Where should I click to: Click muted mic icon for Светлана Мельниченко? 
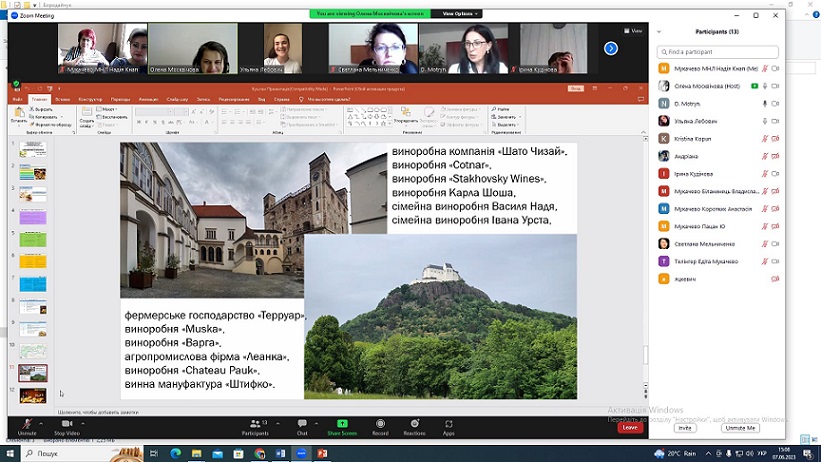[764, 244]
